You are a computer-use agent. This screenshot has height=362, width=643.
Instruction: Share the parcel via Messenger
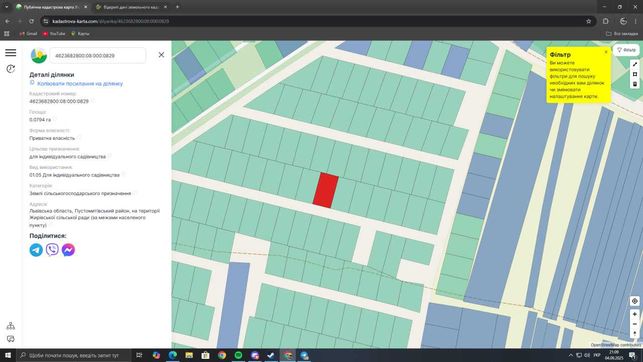[x=68, y=250]
